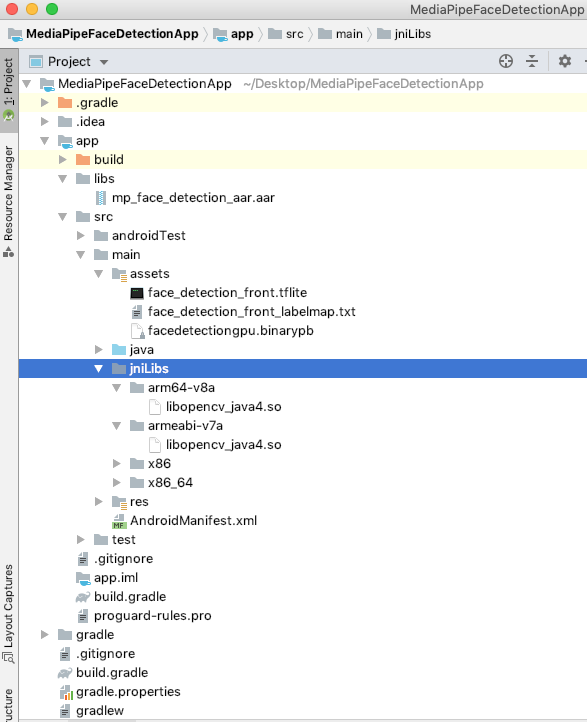
Task: Expand the res folder
Action: tap(99, 501)
